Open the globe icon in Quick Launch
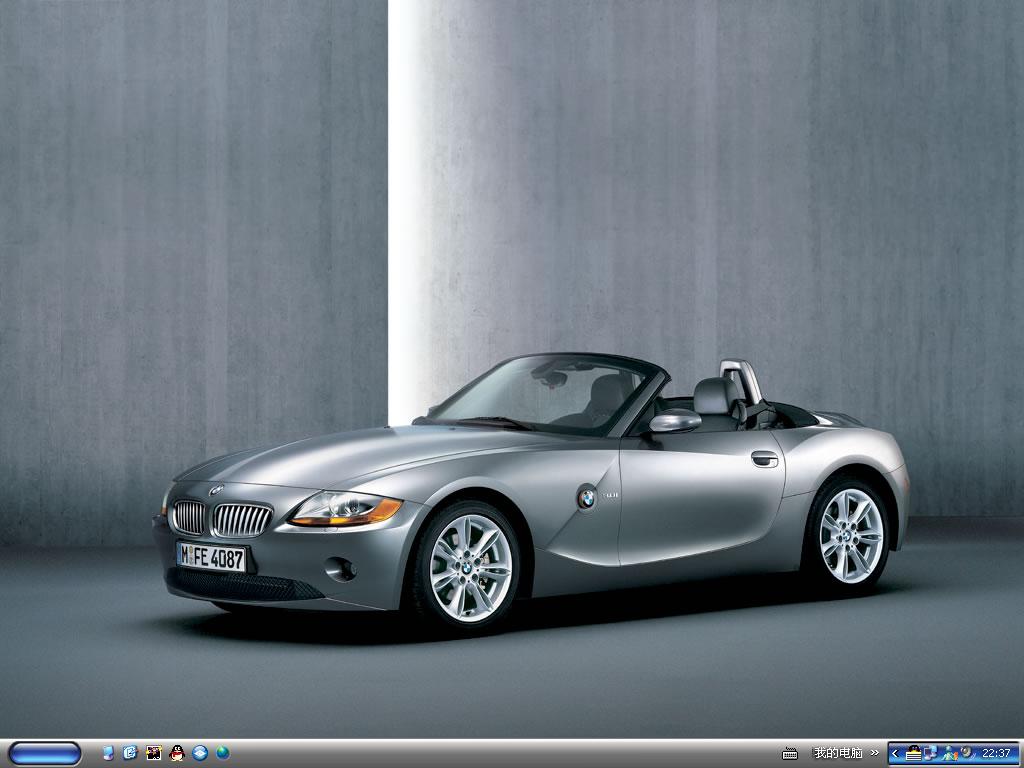This screenshot has width=1024, height=768. tap(223, 753)
